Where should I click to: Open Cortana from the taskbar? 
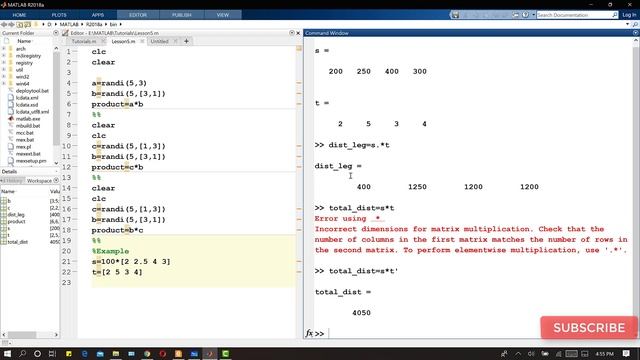[x=37, y=353]
